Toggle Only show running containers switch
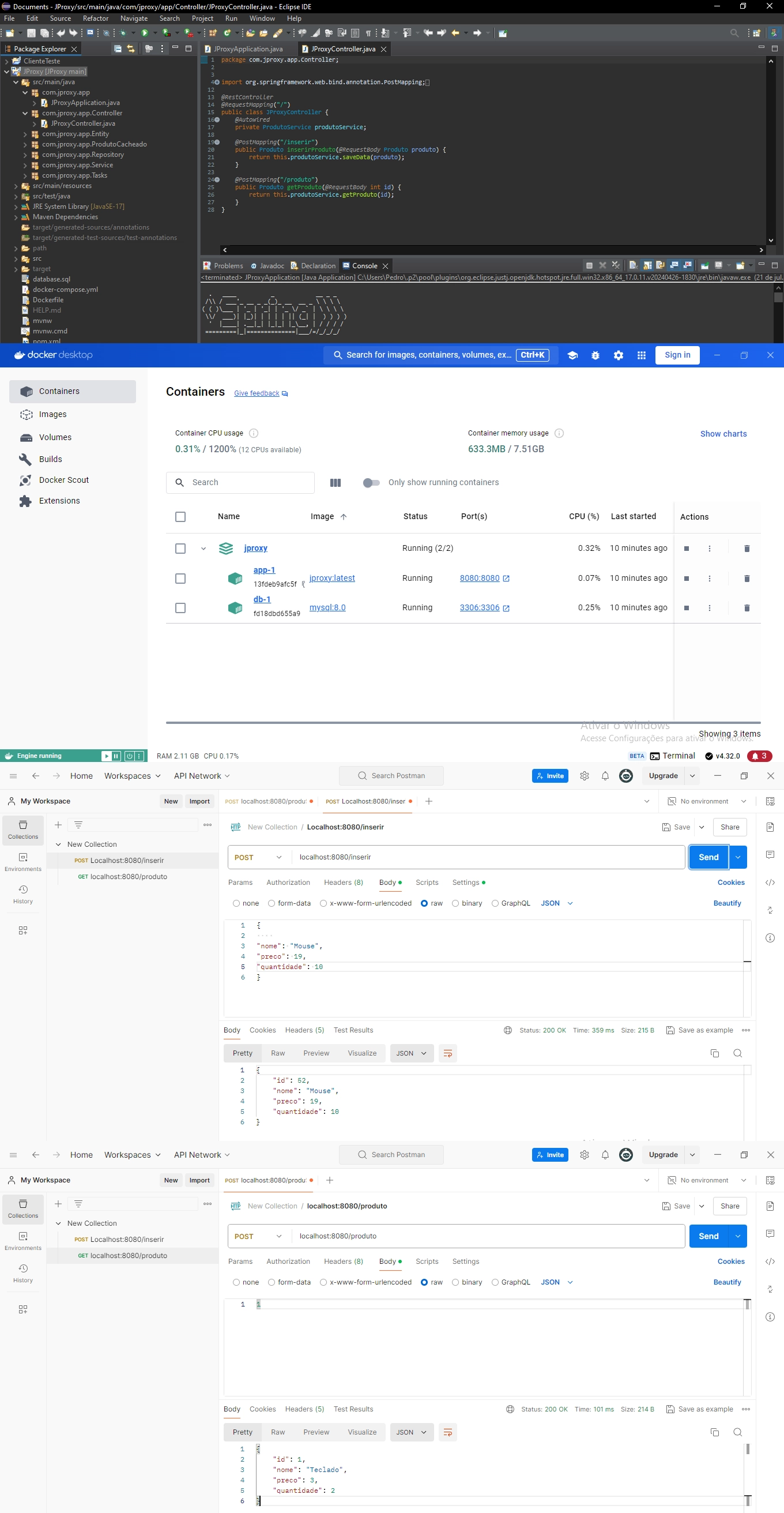 [371, 483]
